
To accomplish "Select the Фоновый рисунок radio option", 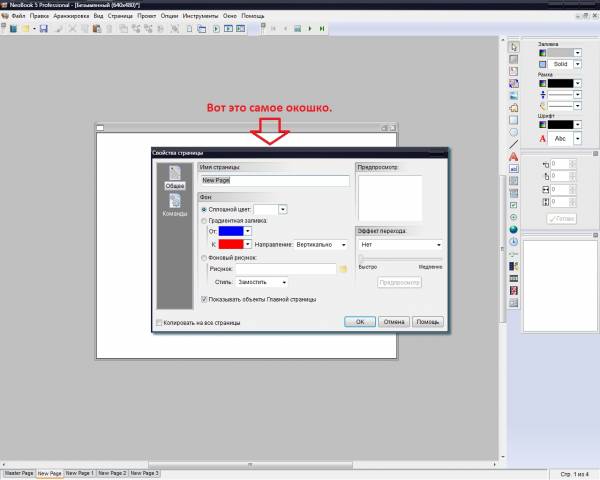I will 204,257.
